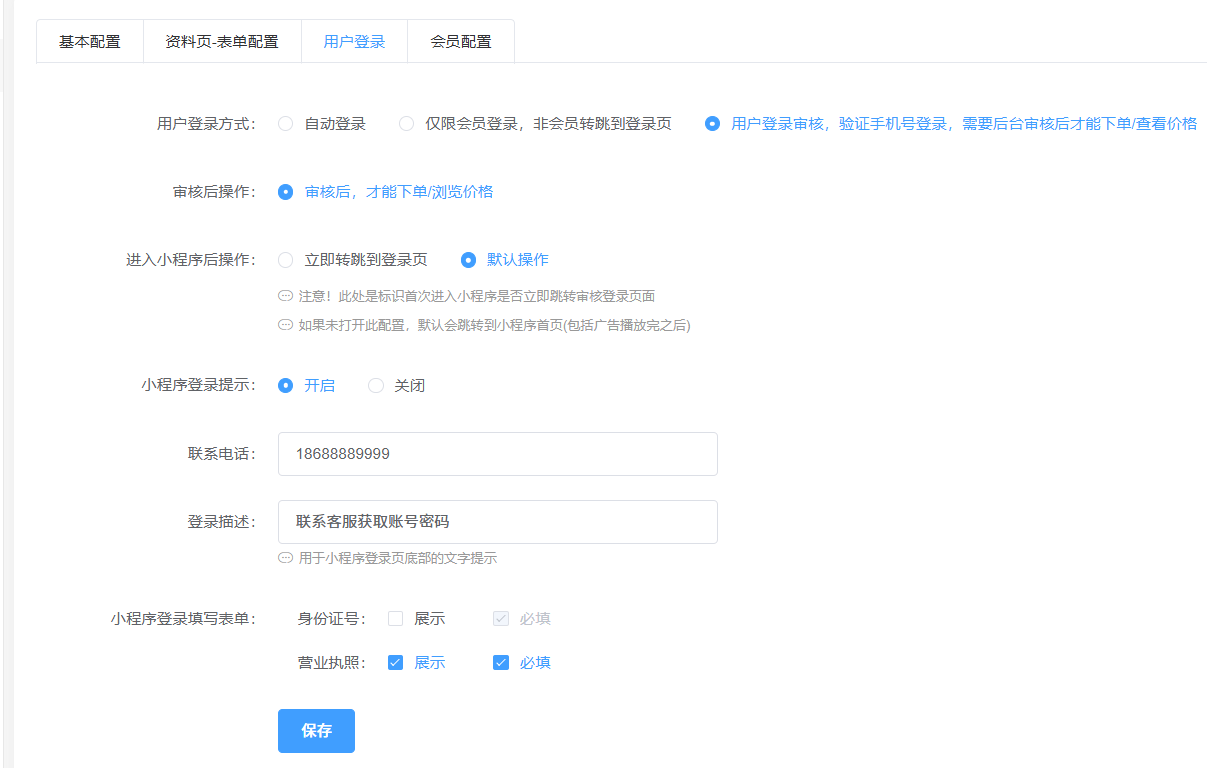1207x768 pixels.
Task: Open the 资料页-表单配置 tab
Action: [x=221, y=42]
